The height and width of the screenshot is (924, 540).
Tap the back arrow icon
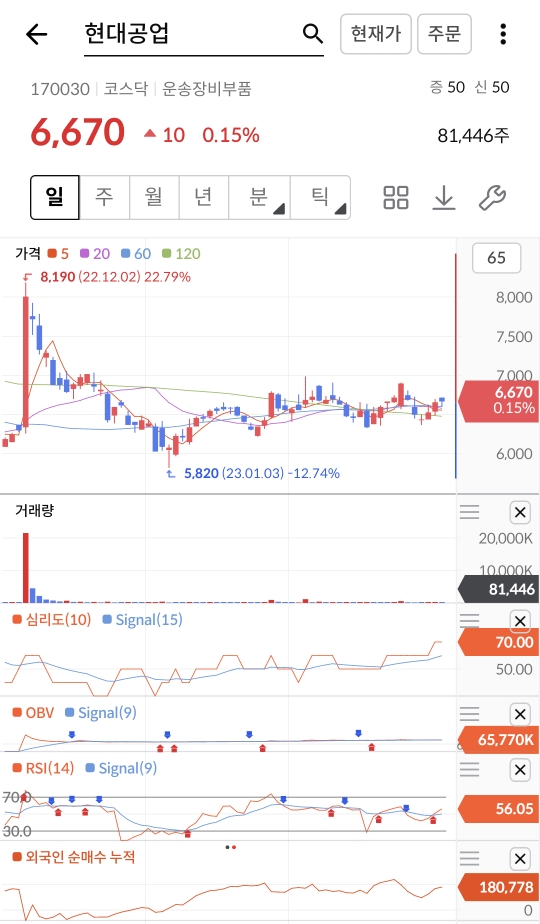[x=37, y=35]
